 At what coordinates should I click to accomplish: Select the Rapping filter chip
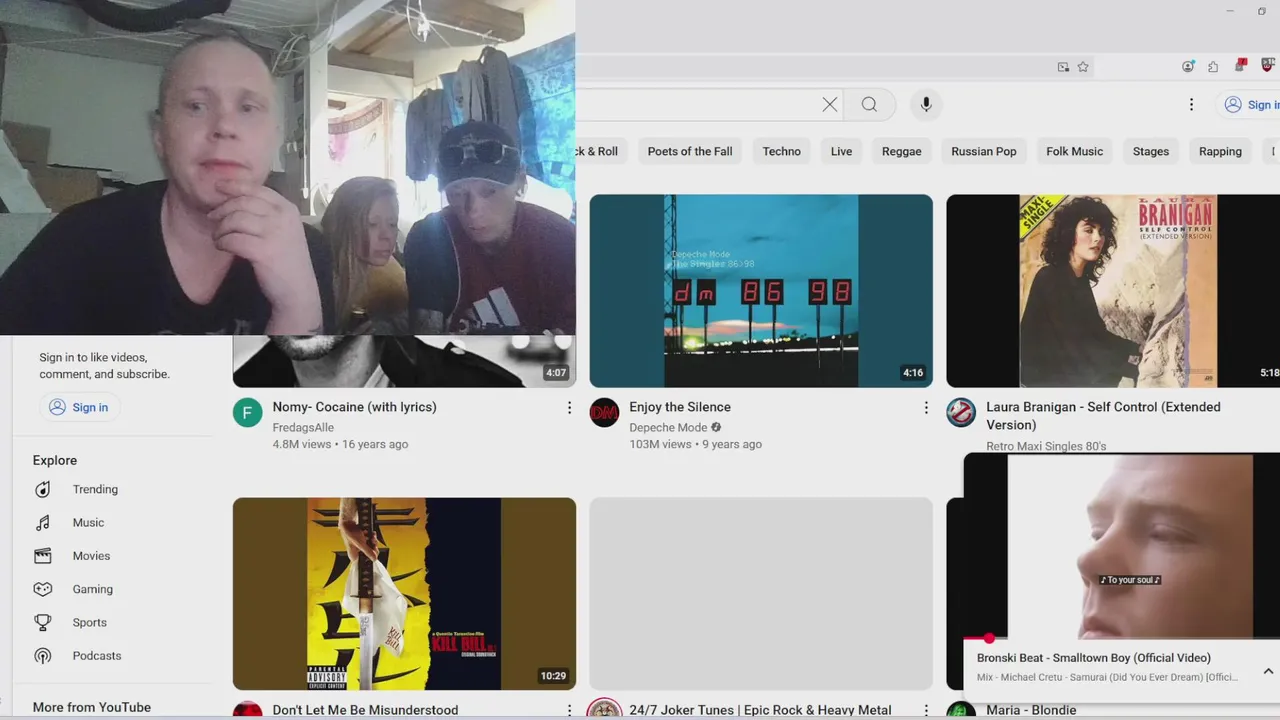[x=1220, y=151]
